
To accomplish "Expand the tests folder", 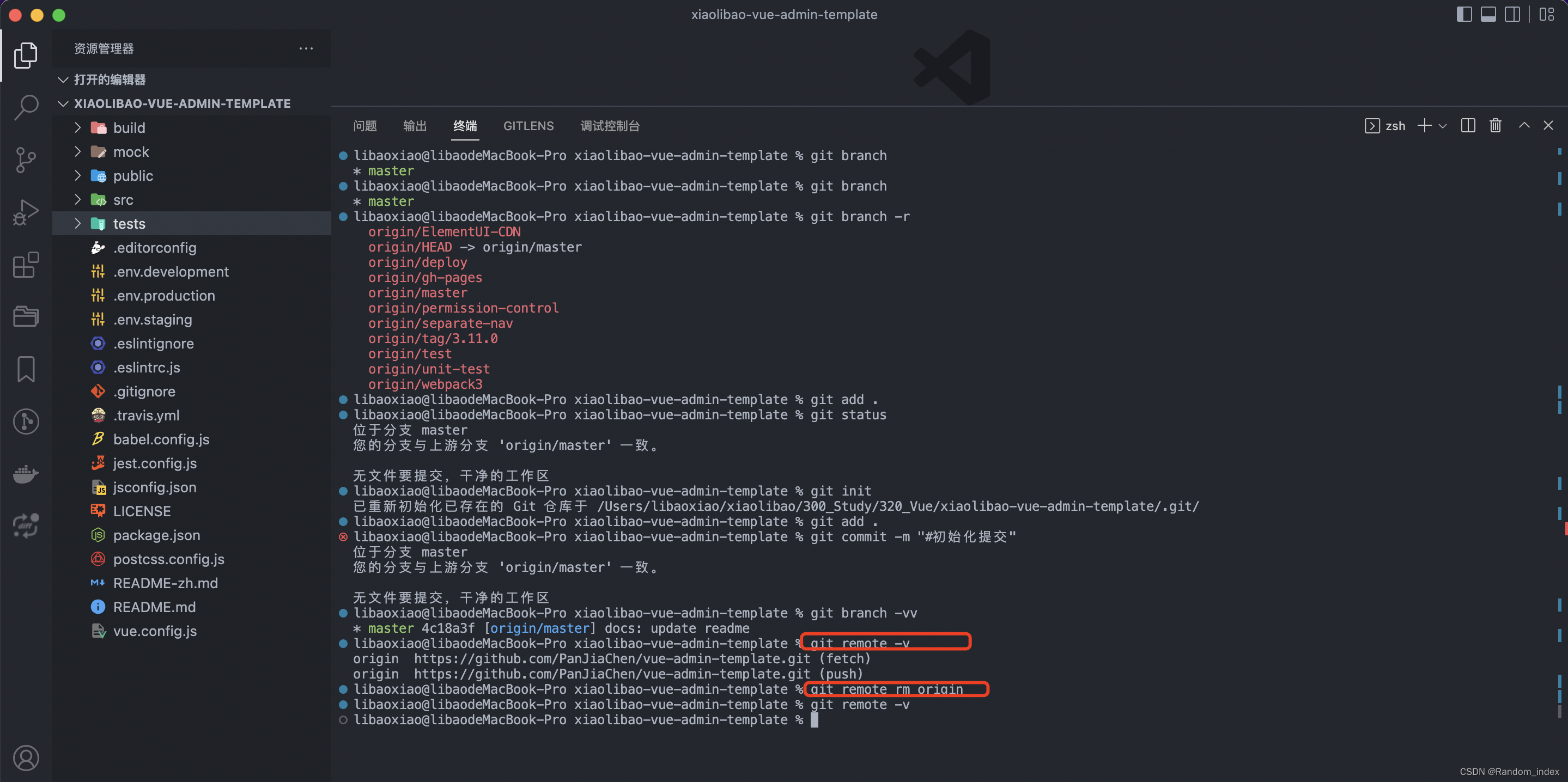I will pyautogui.click(x=192, y=223).
